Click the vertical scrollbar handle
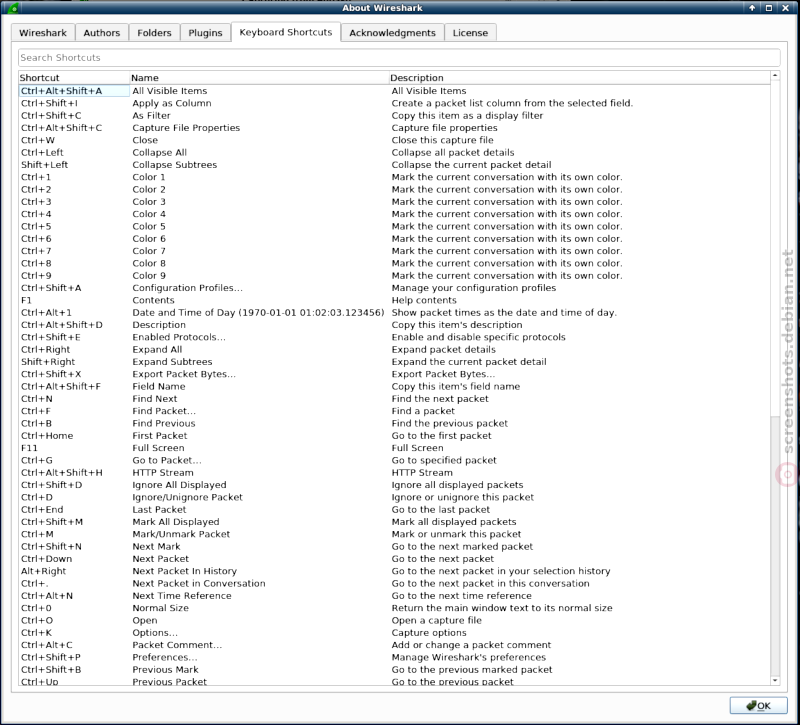 pyautogui.click(x=775, y=248)
